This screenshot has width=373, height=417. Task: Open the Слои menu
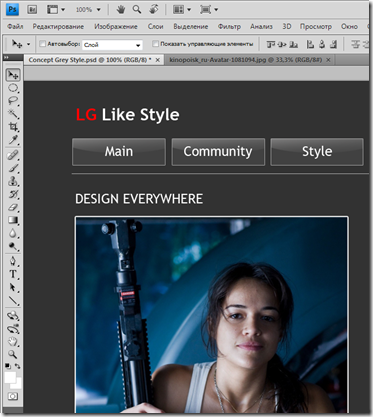coord(155,26)
